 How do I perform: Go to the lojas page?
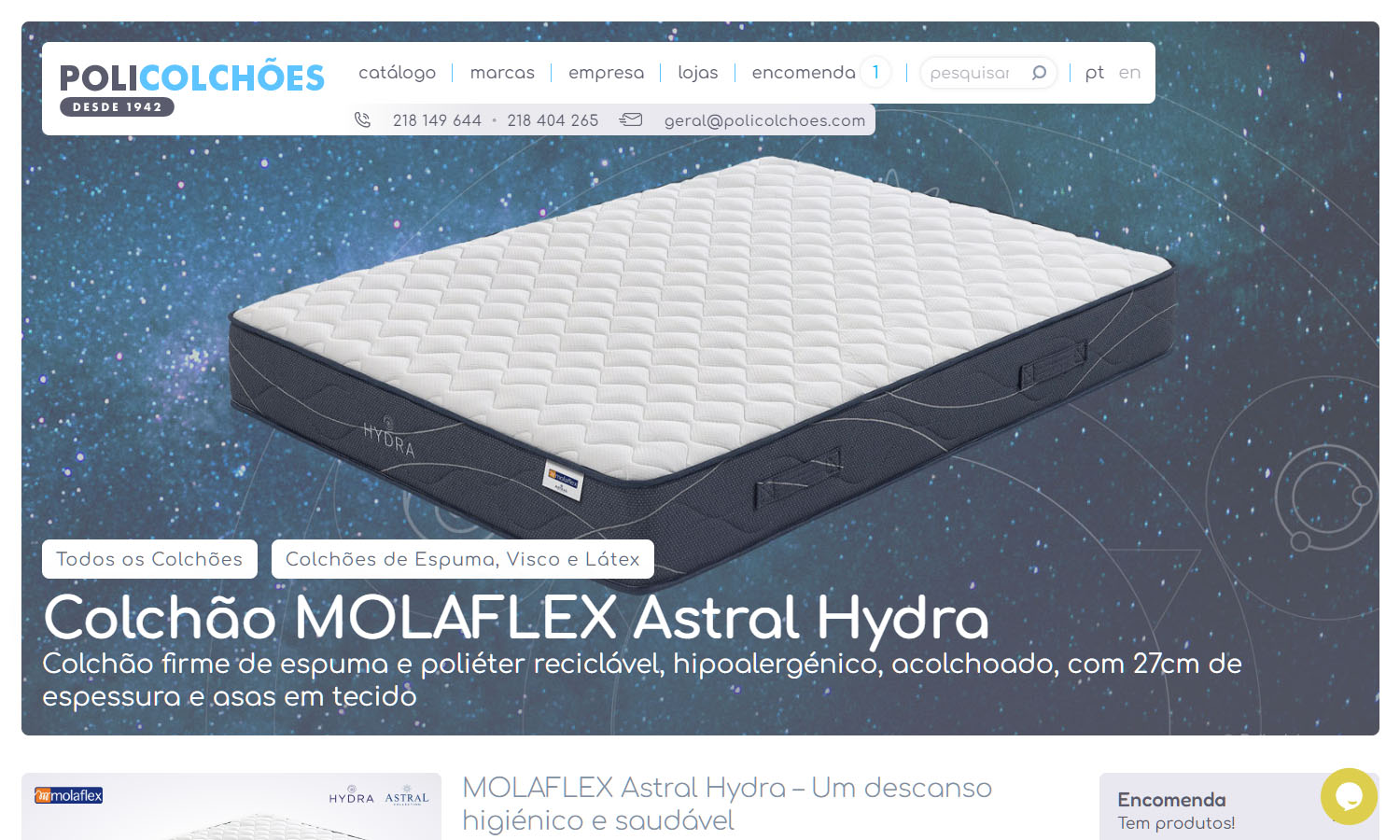pos(697,73)
